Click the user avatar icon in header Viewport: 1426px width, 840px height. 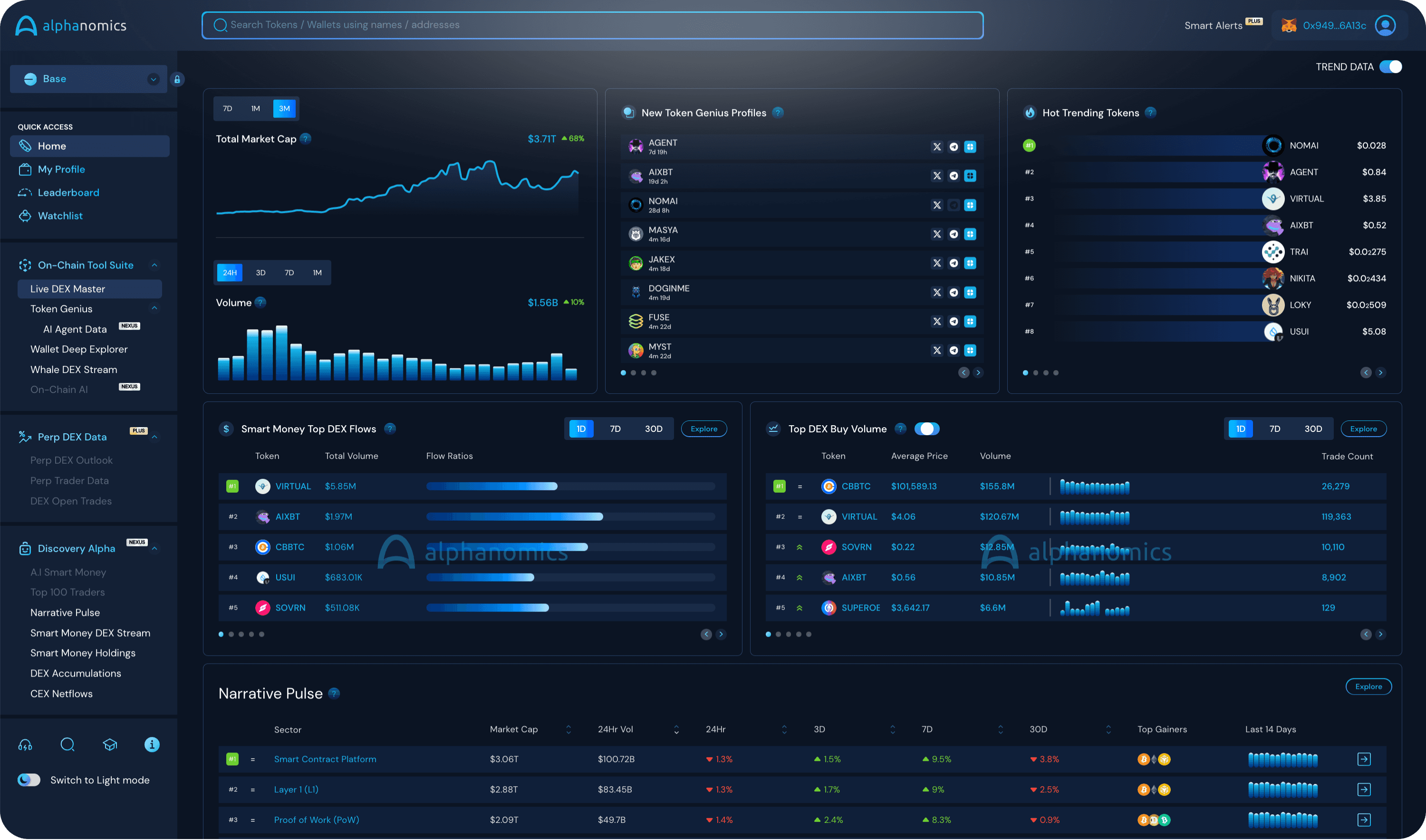1385,26
